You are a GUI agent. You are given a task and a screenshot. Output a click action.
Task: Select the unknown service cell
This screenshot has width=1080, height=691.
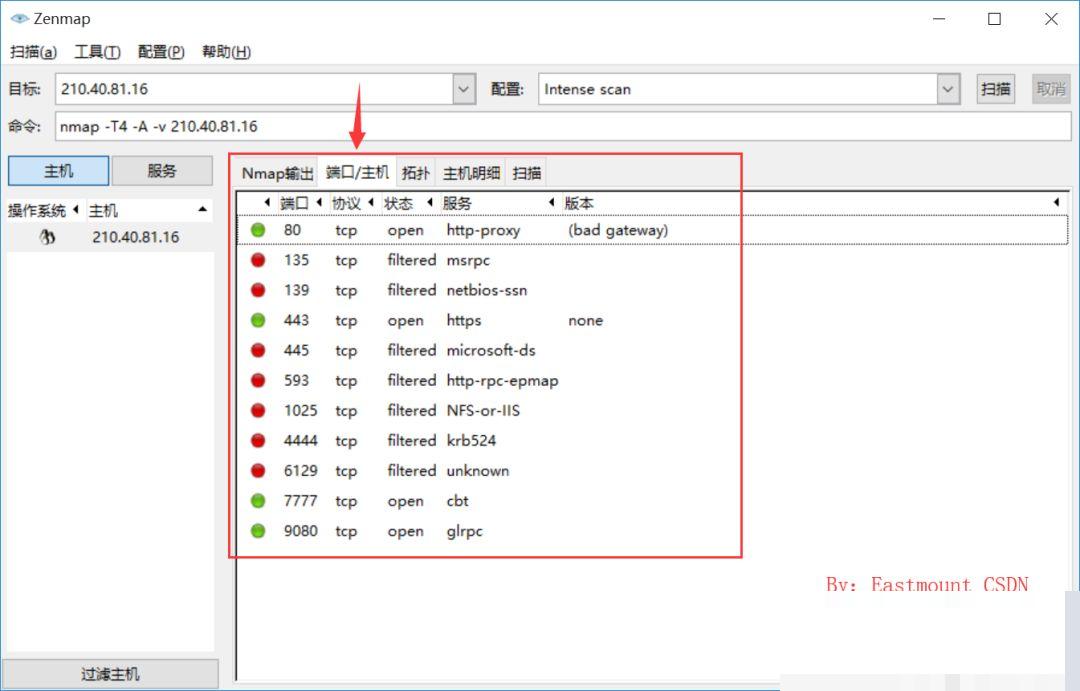pyautogui.click(x=477, y=471)
